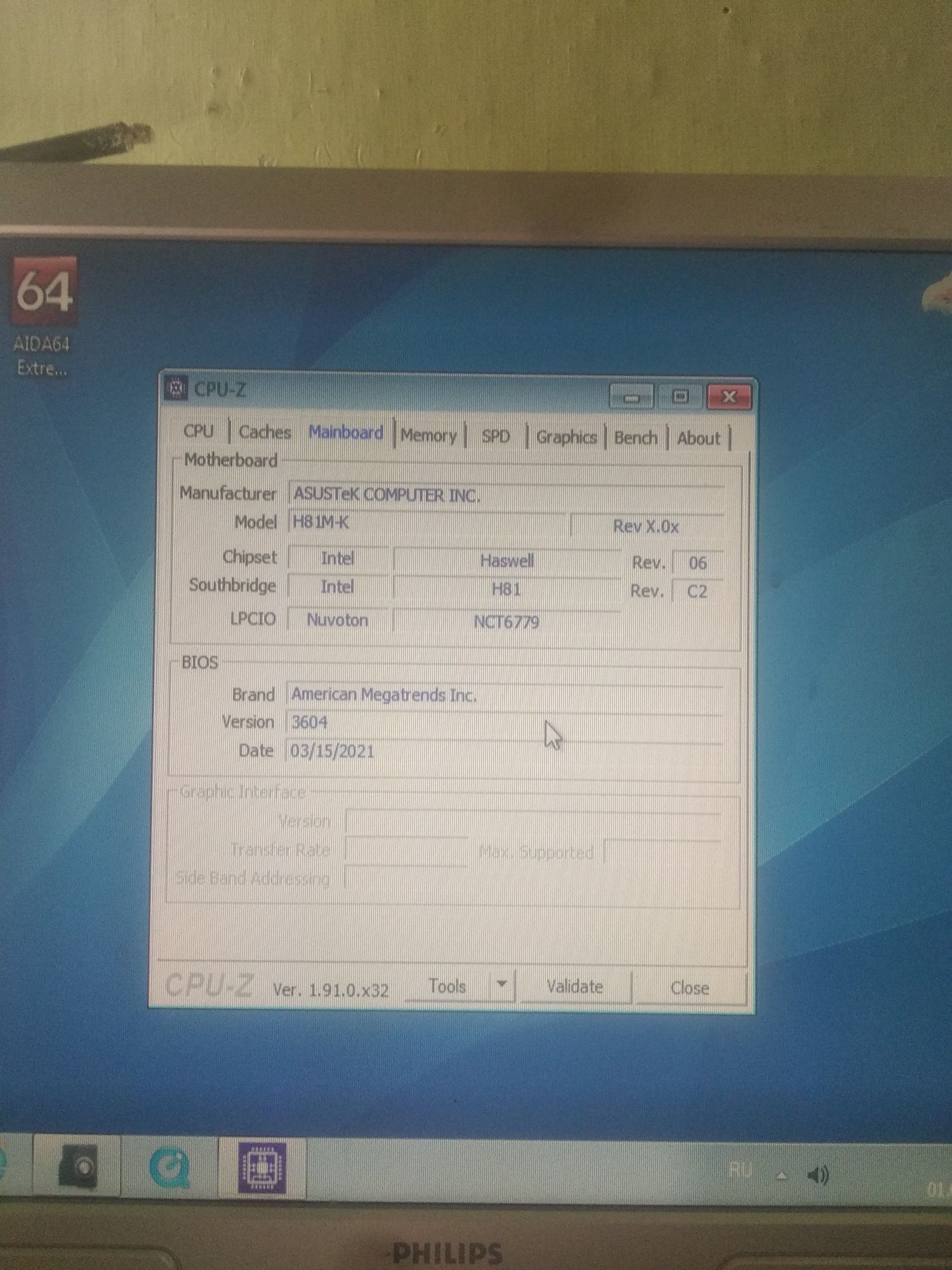Viewport: 952px width, 1270px height.
Task: Open the volume speaker tray icon
Action: click(818, 1175)
